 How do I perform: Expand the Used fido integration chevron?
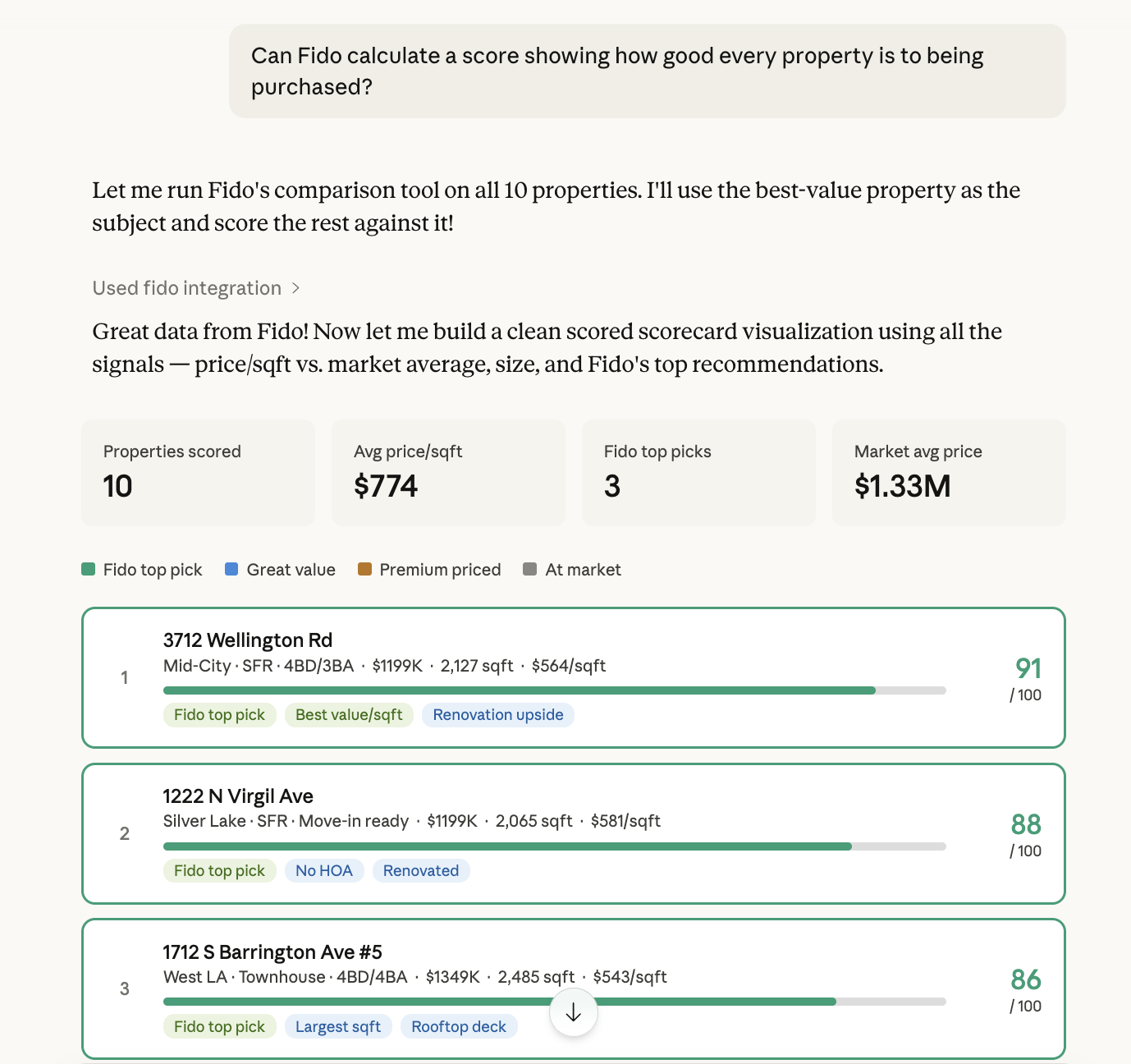295,288
